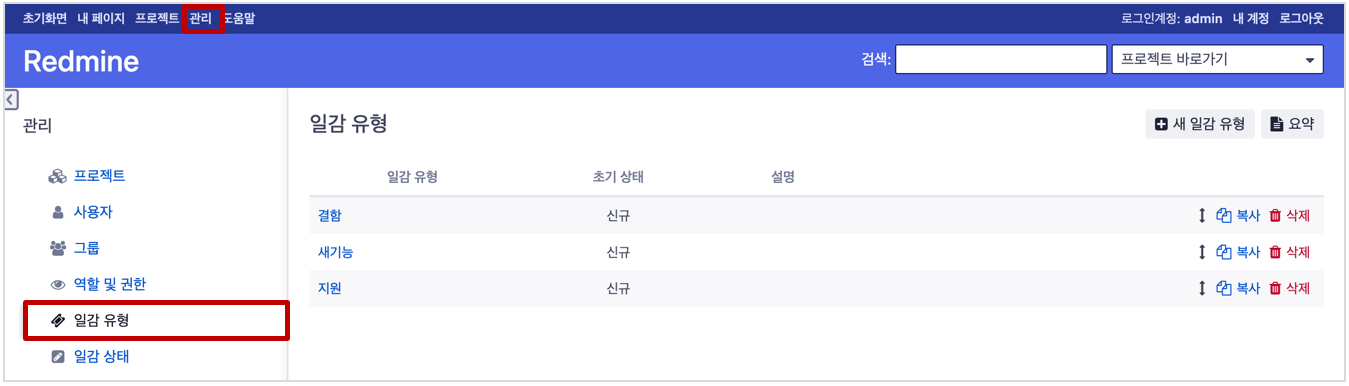
Task: Select 일감 상태 in the sidebar
Action: pyautogui.click(x=101, y=356)
